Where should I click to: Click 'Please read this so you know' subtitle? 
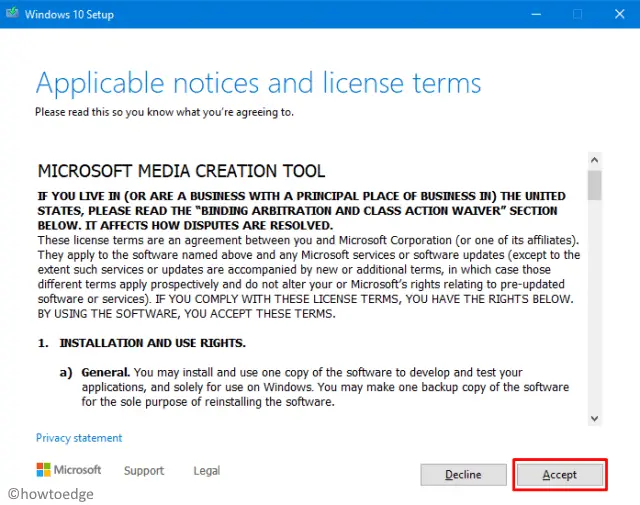[164, 112]
